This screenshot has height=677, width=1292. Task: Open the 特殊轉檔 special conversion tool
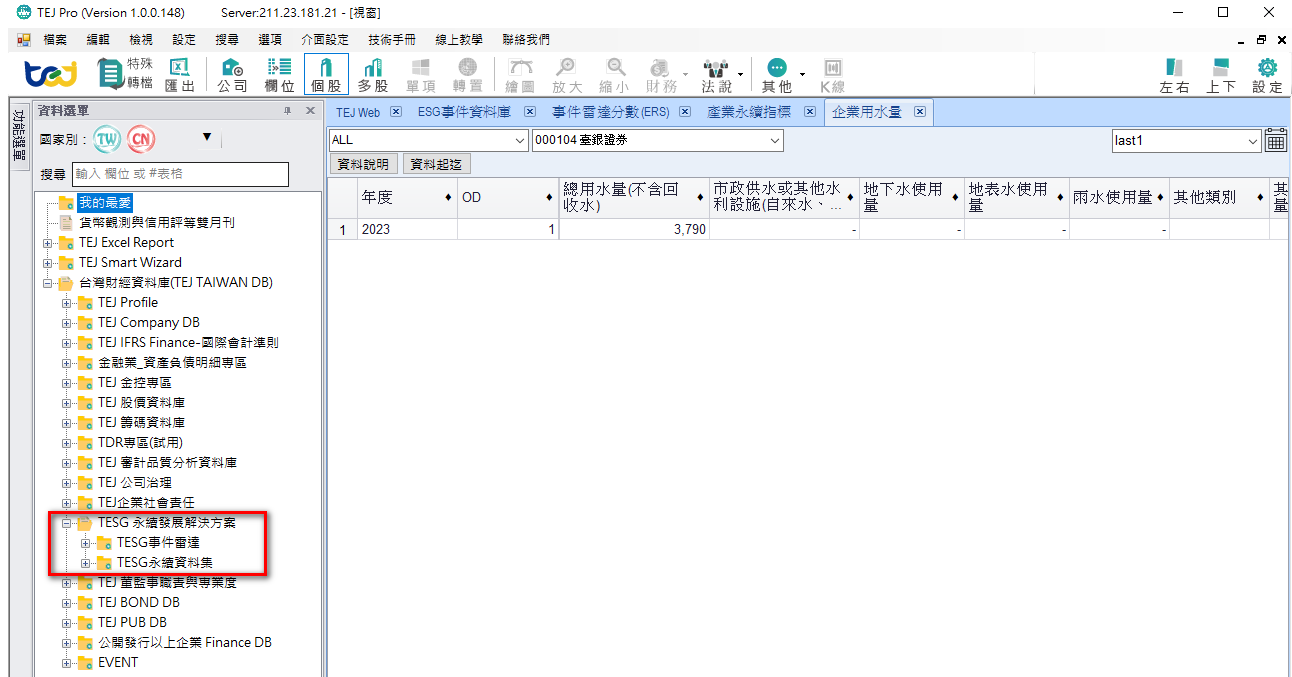click(x=125, y=75)
